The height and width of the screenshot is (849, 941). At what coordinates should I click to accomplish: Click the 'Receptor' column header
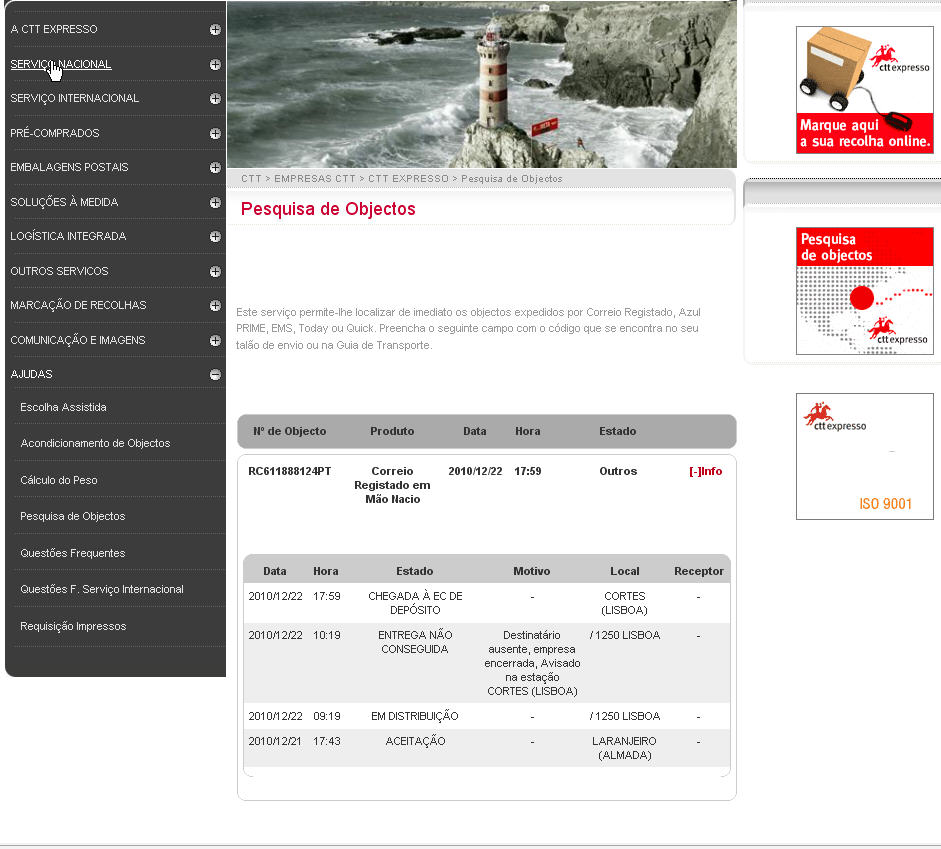(x=699, y=571)
